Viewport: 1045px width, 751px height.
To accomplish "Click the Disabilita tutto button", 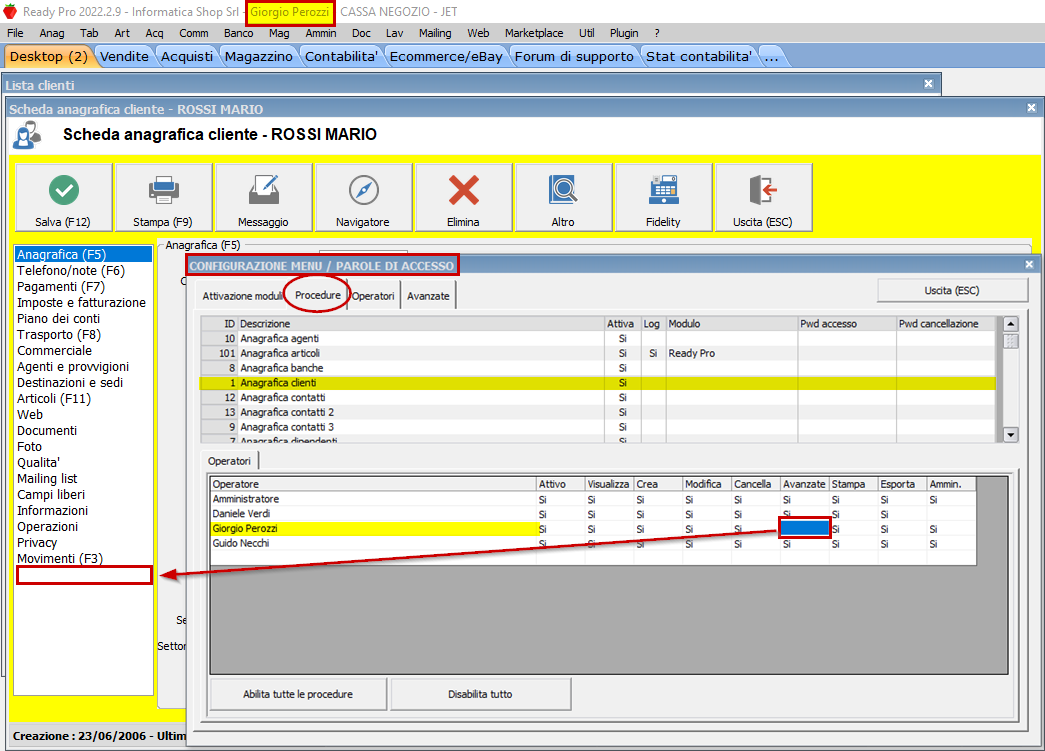I will (481, 694).
